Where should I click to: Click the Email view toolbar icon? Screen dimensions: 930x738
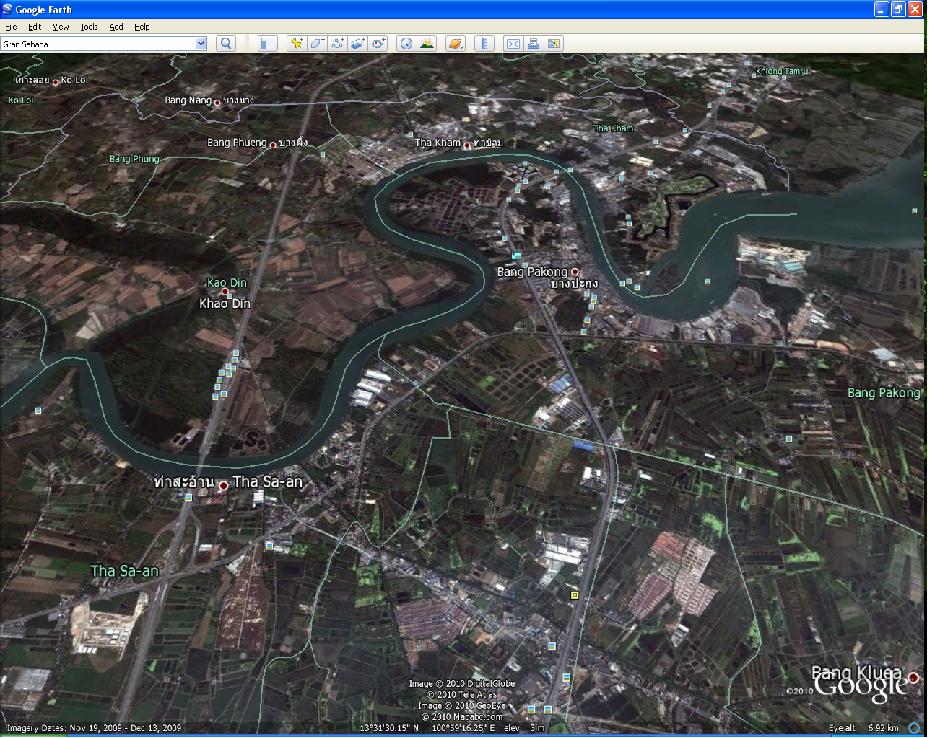pyautogui.click(x=513, y=43)
